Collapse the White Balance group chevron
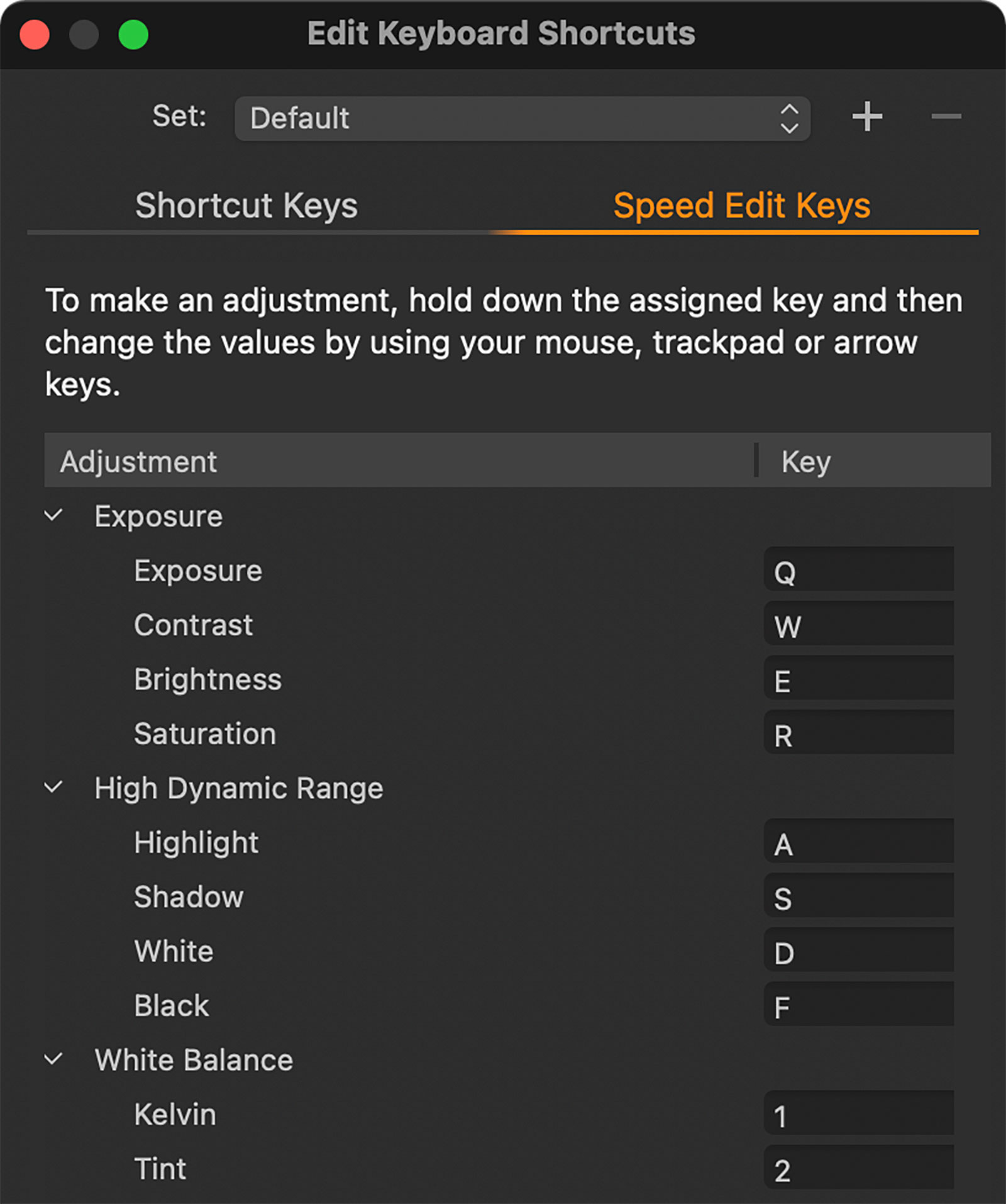This screenshot has height=1204, width=1006. pyautogui.click(x=54, y=1059)
